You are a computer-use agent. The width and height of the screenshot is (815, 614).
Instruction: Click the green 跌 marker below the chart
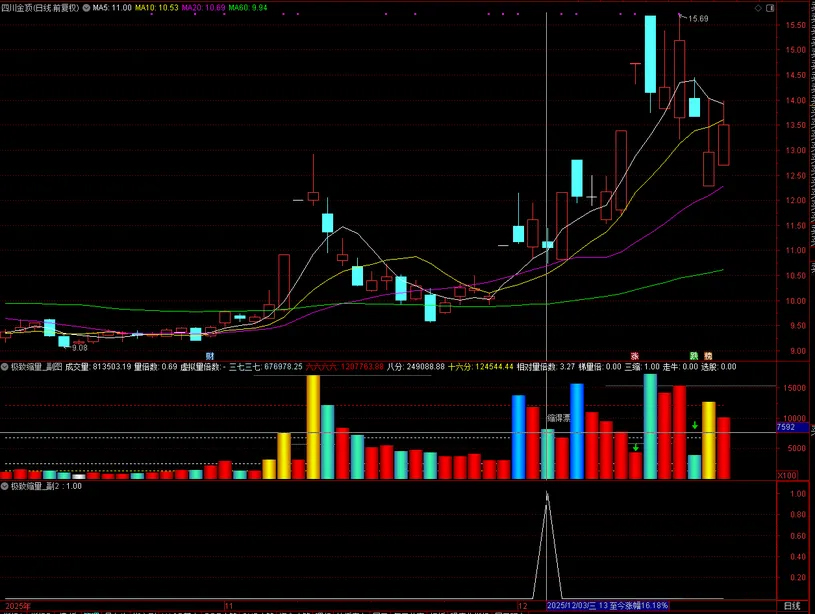click(x=693, y=356)
